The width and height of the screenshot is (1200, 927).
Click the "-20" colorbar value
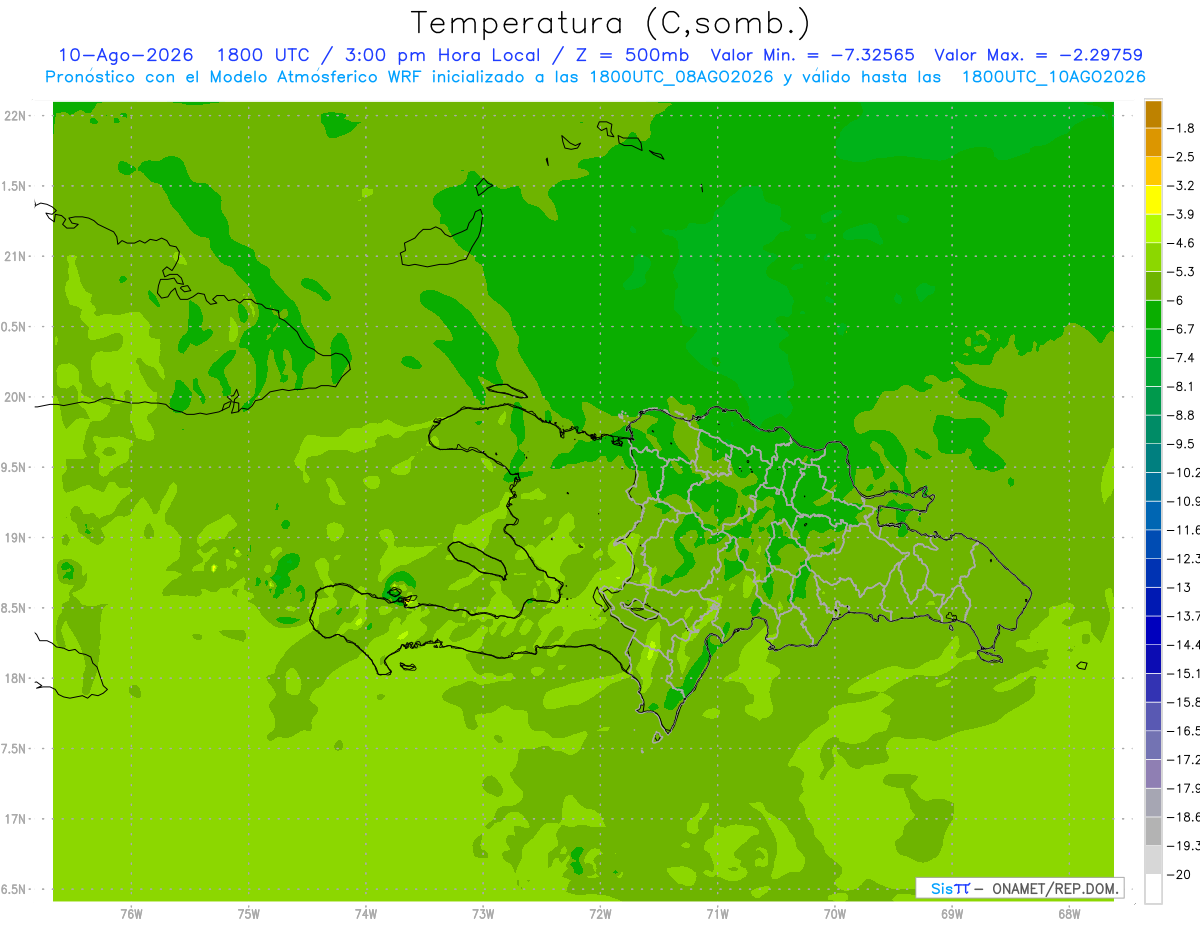point(1180,875)
